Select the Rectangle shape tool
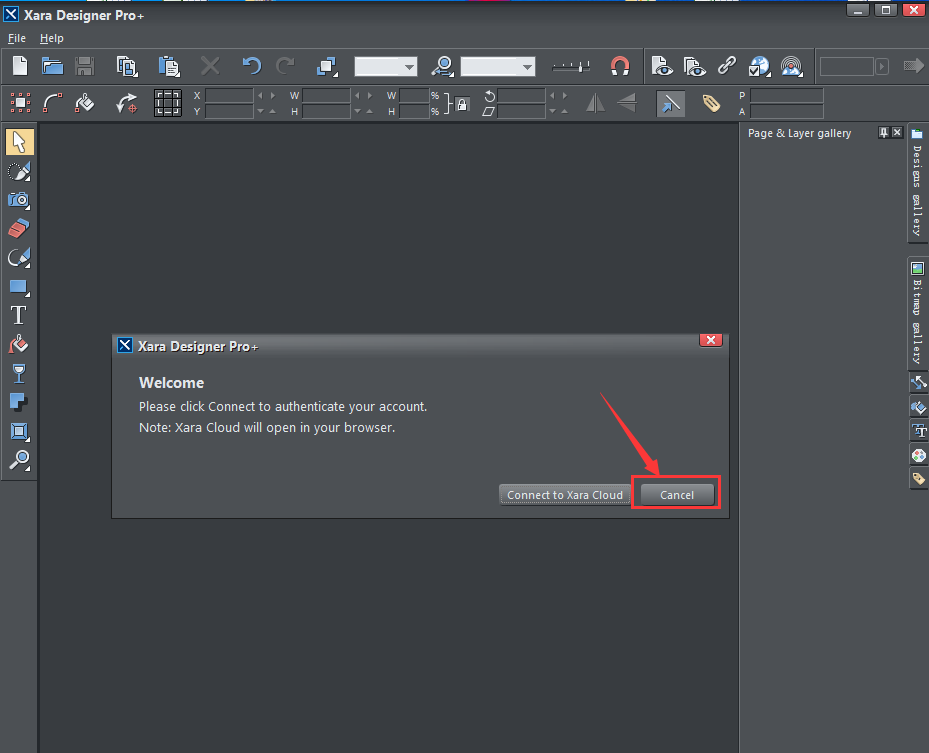Screen dimensions: 929x753 pos(19,287)
